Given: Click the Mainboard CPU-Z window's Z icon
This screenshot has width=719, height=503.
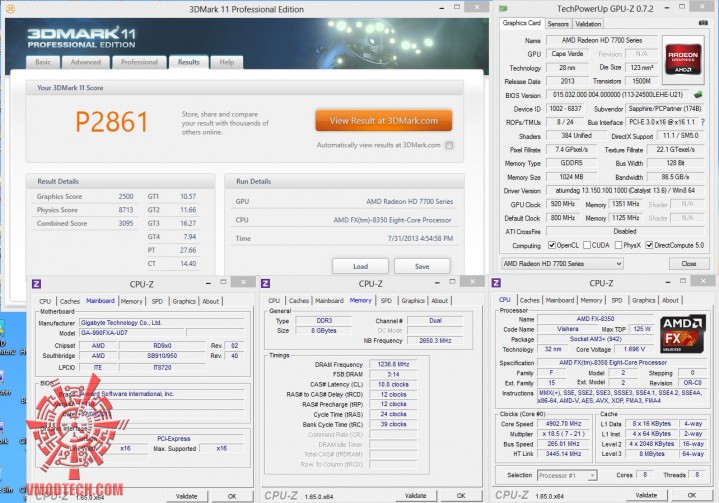Looking at the screenshot, I should (x=37, y=284).
